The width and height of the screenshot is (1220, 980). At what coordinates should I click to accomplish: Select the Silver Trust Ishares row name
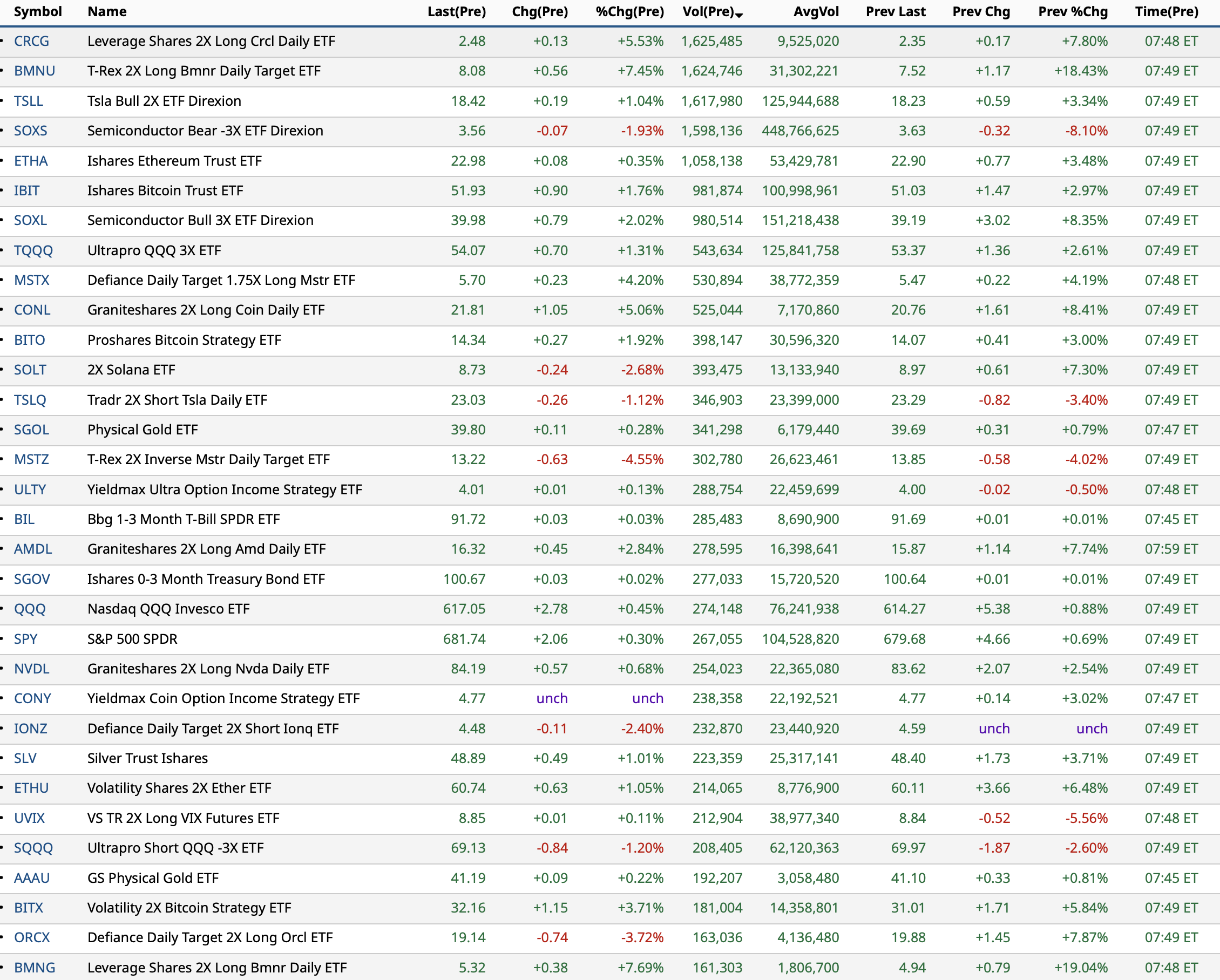point(147,758)
